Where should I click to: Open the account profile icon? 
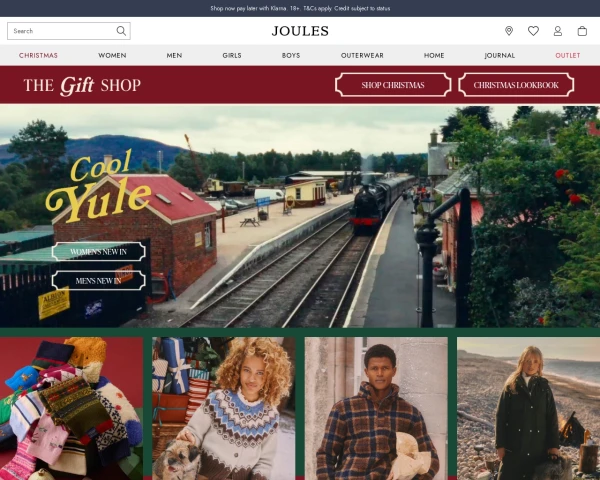558,31
